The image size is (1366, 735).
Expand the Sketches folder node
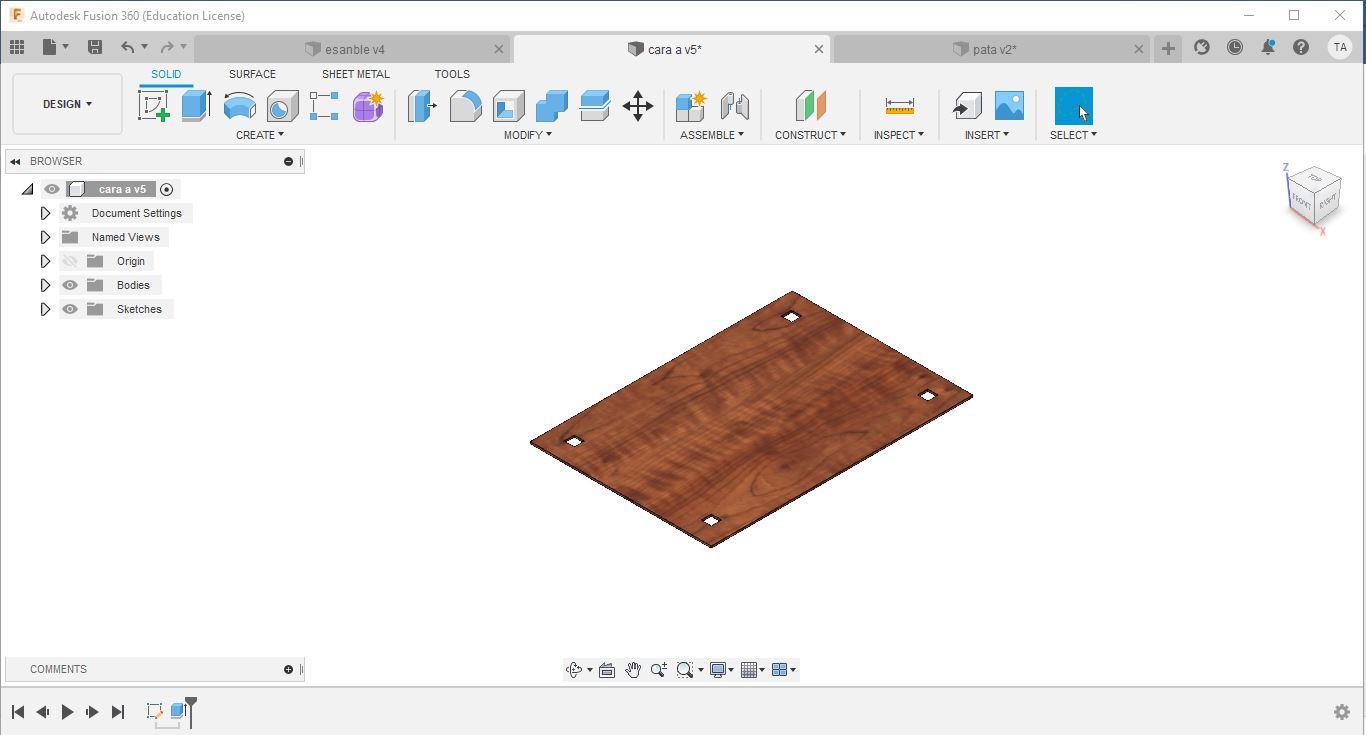45,309
